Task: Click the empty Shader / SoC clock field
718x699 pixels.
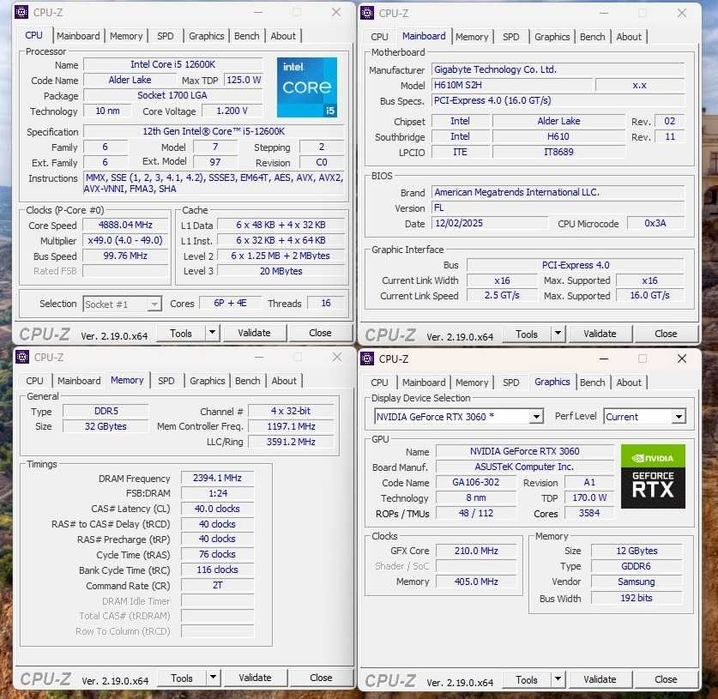Action: (476, 566)
